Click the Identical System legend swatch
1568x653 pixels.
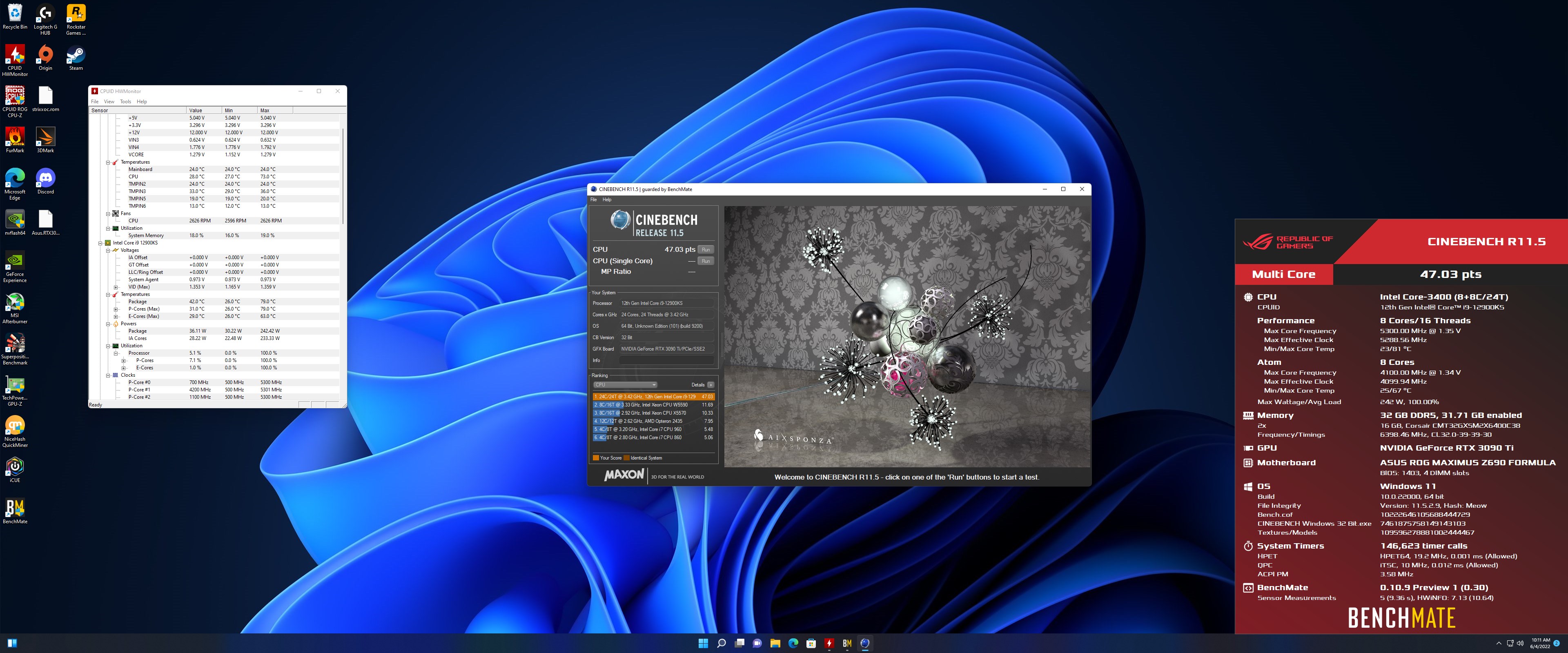tap(626, 458)
